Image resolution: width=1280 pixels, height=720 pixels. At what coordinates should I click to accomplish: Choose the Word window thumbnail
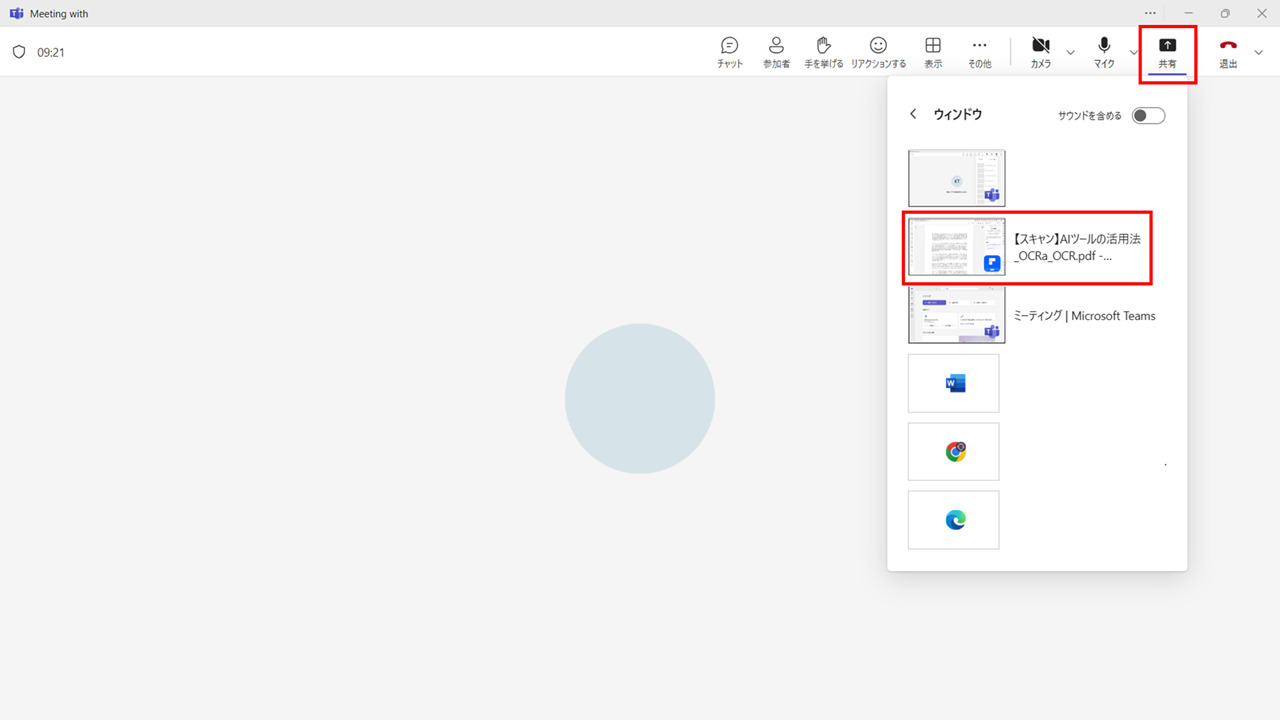click(953, 383)
